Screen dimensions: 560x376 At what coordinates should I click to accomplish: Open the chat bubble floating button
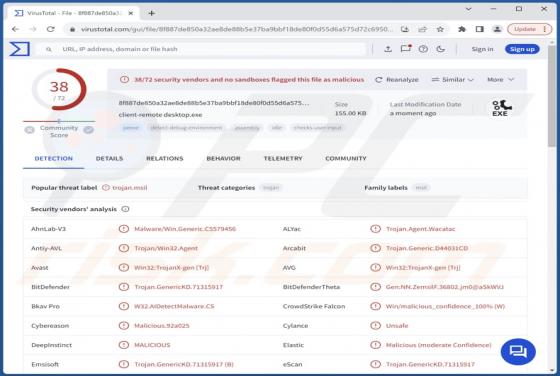pos(518,352)
